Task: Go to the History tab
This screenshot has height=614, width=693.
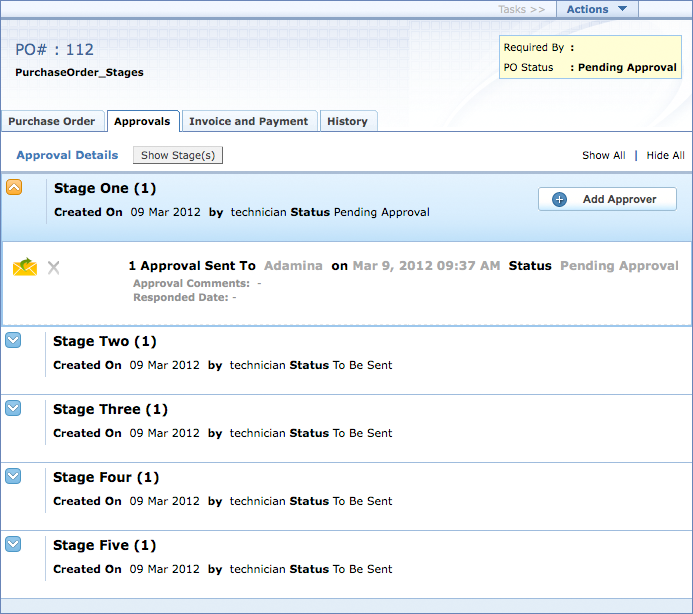Action: click(x=347, y=121)
